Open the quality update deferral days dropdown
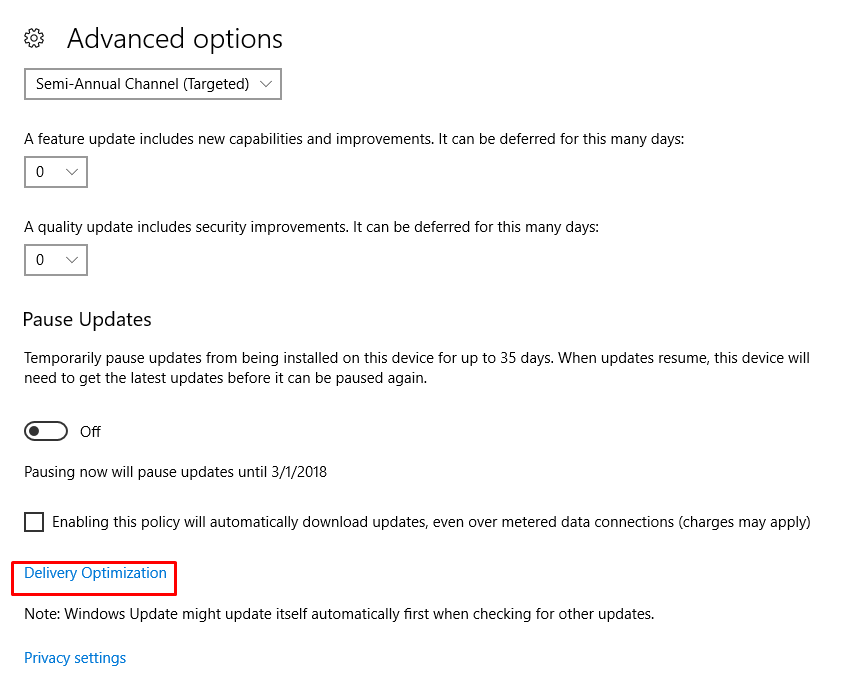 pyautogui.click(x=55, y=260)
